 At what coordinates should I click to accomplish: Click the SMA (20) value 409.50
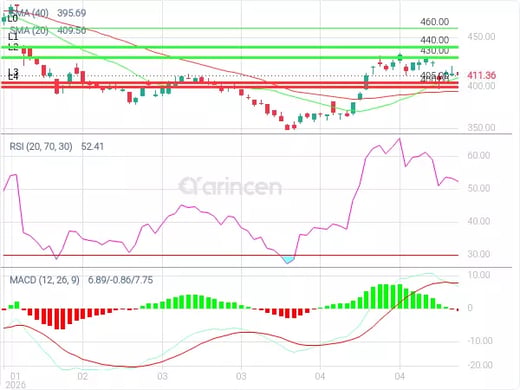pos(72,31)
